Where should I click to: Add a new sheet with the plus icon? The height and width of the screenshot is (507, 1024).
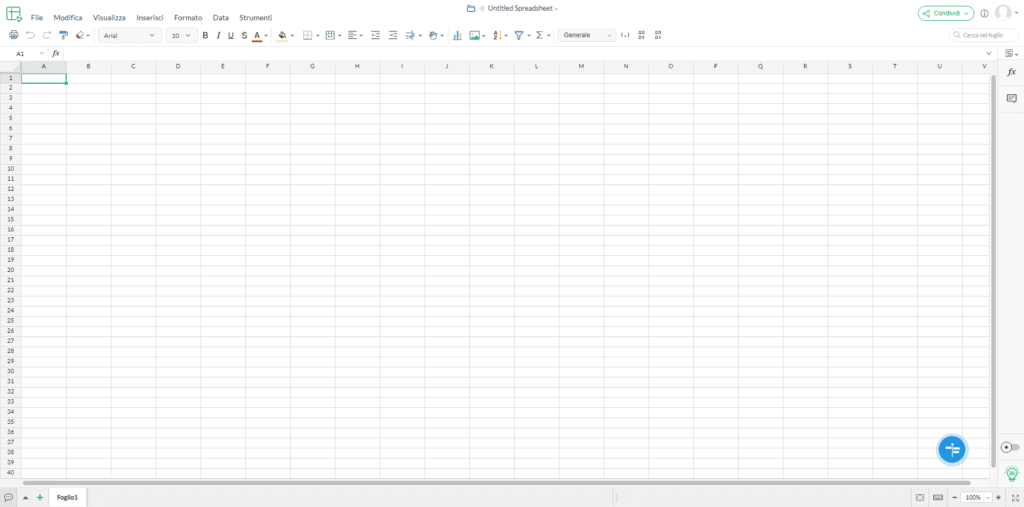coord(40,497)
